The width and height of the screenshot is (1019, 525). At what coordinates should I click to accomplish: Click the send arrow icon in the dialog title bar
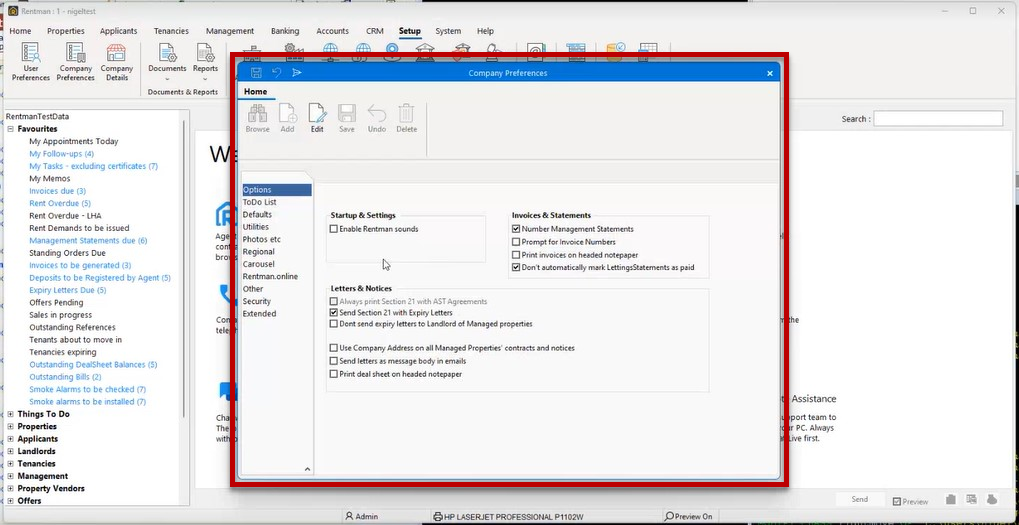point(297,73)
